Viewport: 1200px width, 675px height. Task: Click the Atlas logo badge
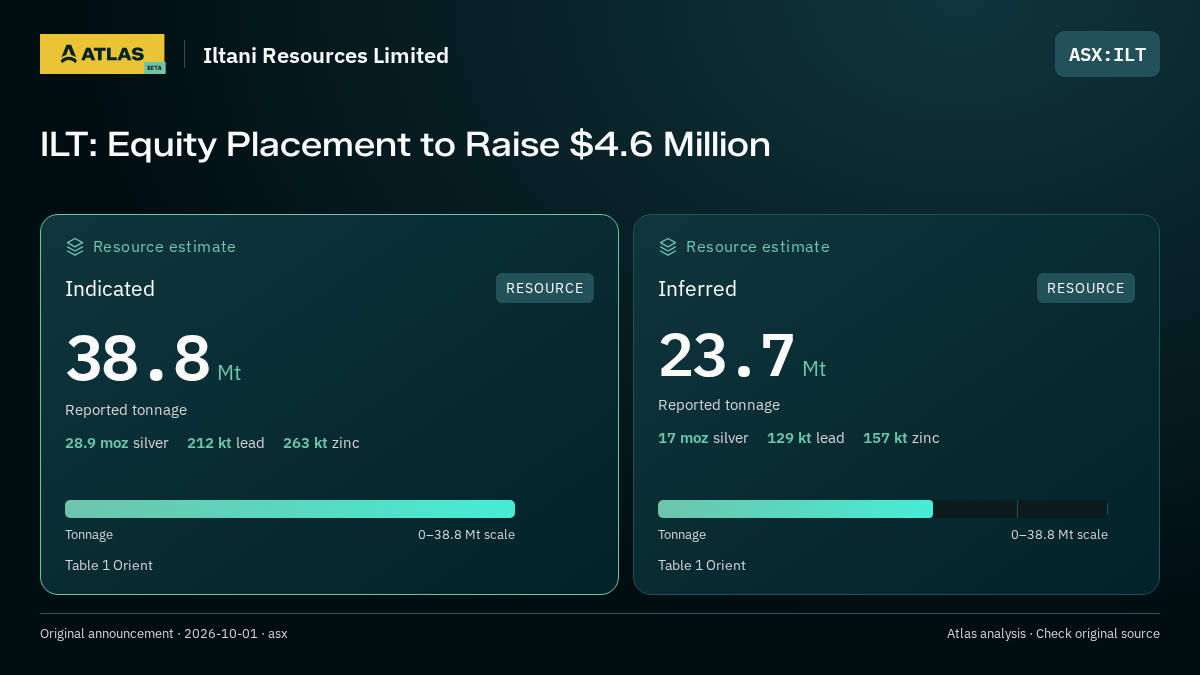pyautogui.click(x=102, y=54)
